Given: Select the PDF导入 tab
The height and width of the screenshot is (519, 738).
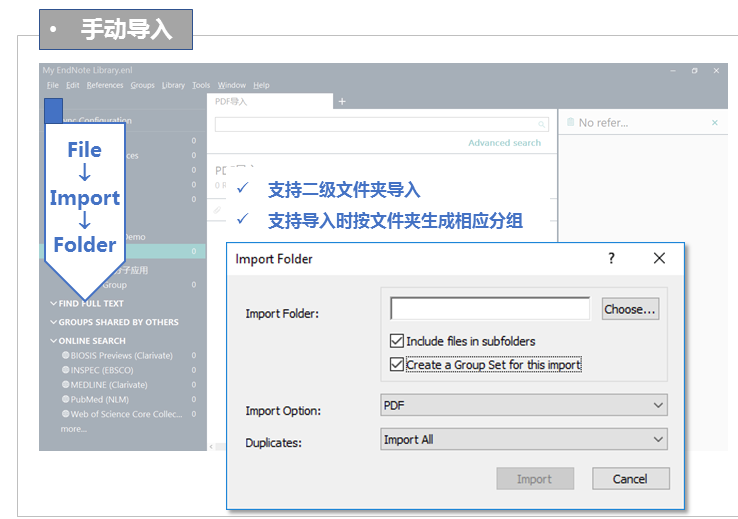Looking at the screenshot, I should (270, 101).
